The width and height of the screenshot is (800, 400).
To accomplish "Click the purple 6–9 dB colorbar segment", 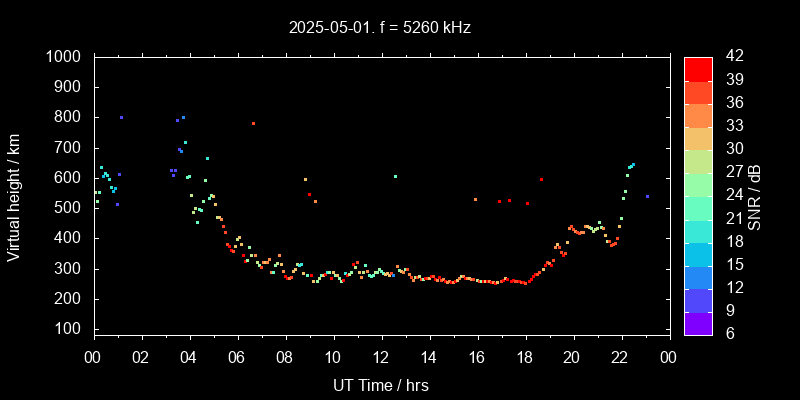I will click(x=698, y=323).
